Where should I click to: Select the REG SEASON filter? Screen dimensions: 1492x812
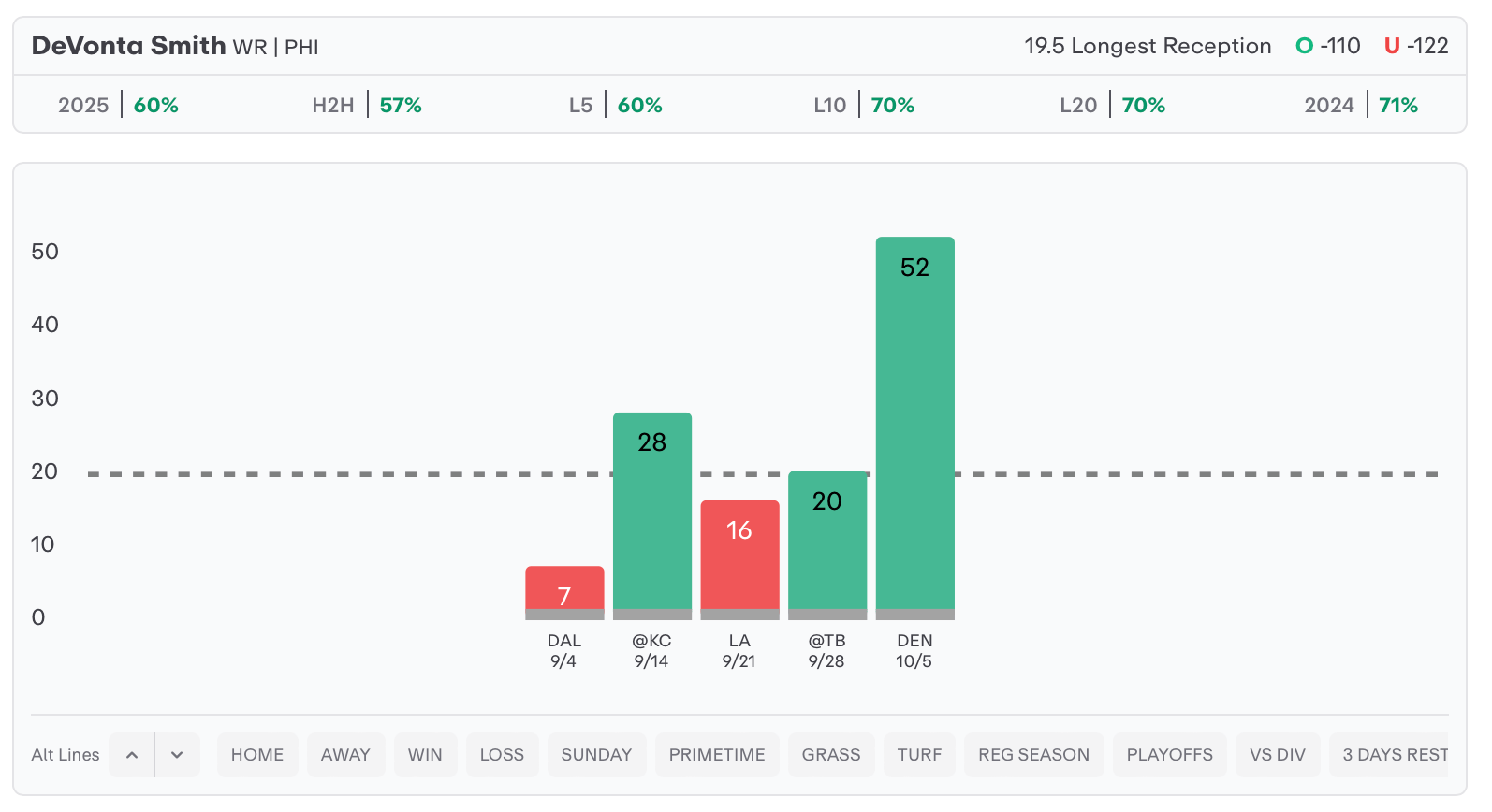coord(1033,755)
